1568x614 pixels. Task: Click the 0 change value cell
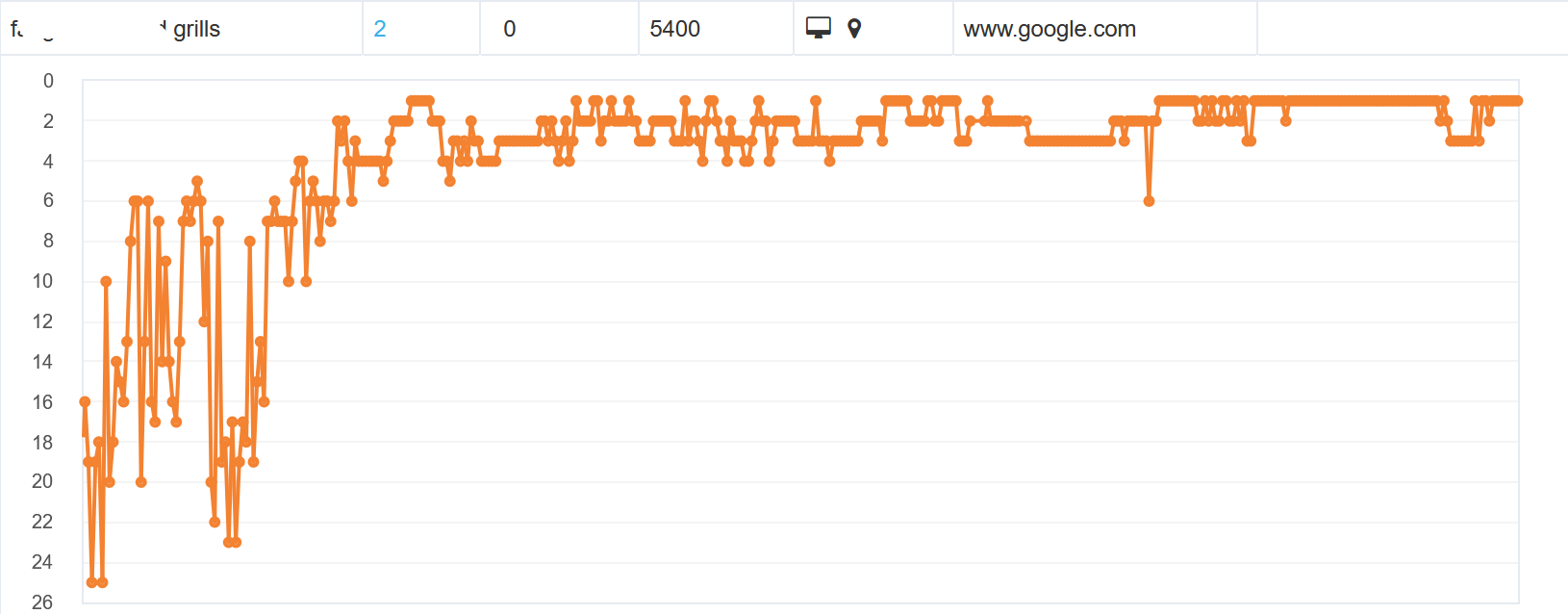(559, 29)
